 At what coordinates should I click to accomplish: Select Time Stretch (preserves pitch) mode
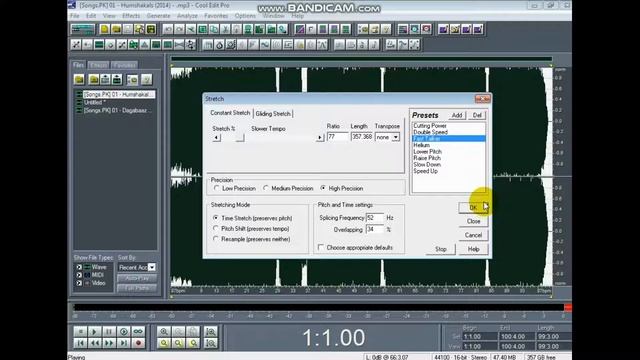(216, 218)
